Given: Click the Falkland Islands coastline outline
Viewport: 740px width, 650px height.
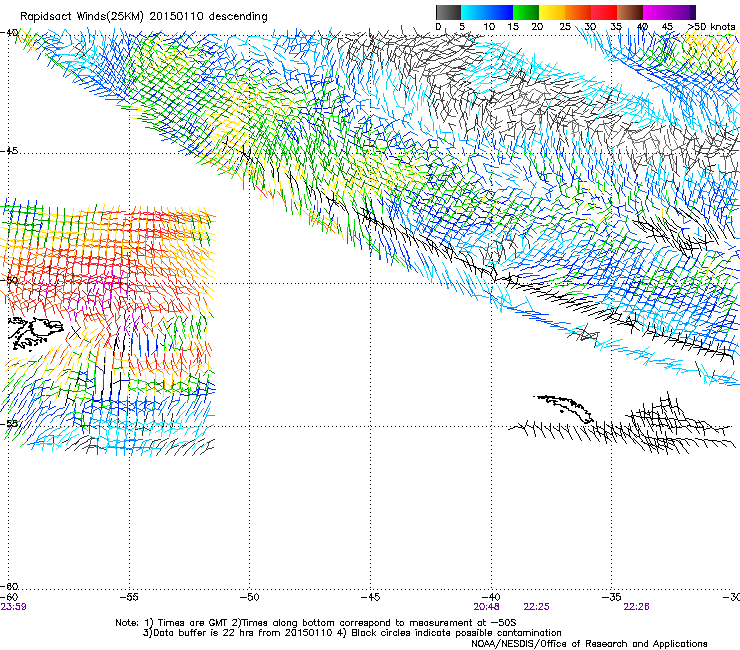Looking at the screenshot, I should 35,334.
